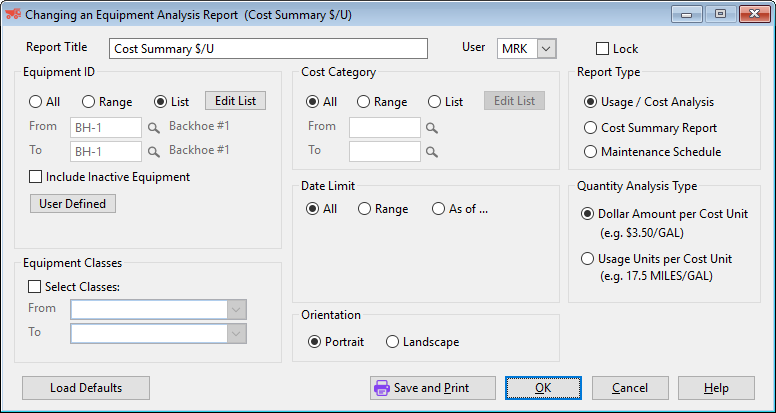The height and width of the screenshot is (413, 776).
Task: Click the lookup icon beside Cost Category From
Action: click(432, 128)
